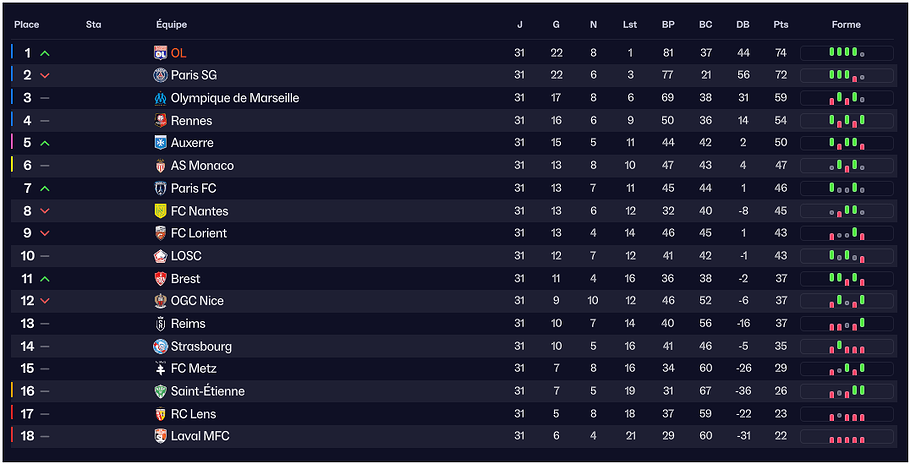Click the Olympique de Marseille crest icon

pyautogui.click(x=160, y=98)
